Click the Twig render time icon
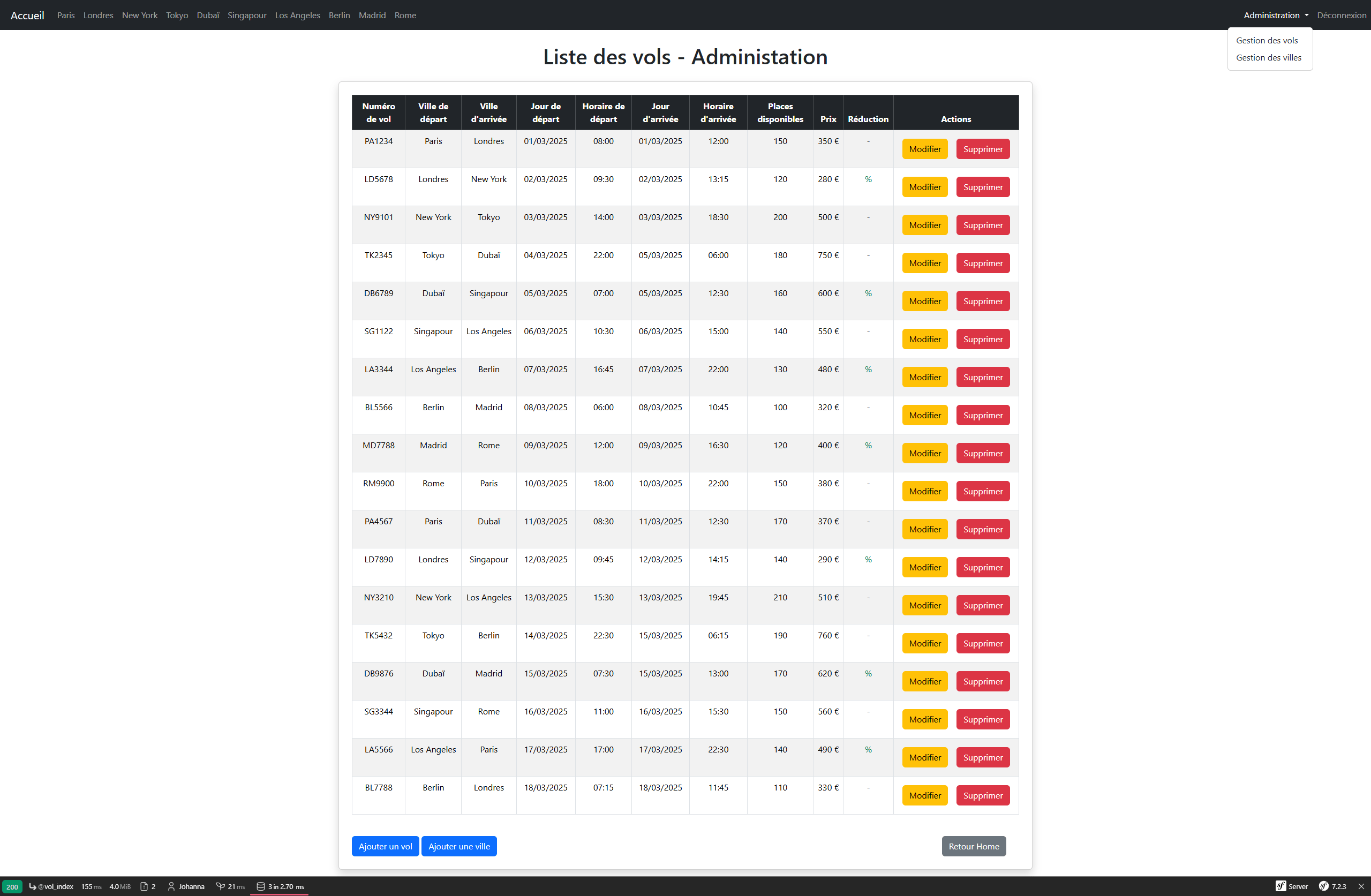 point(220,886)
